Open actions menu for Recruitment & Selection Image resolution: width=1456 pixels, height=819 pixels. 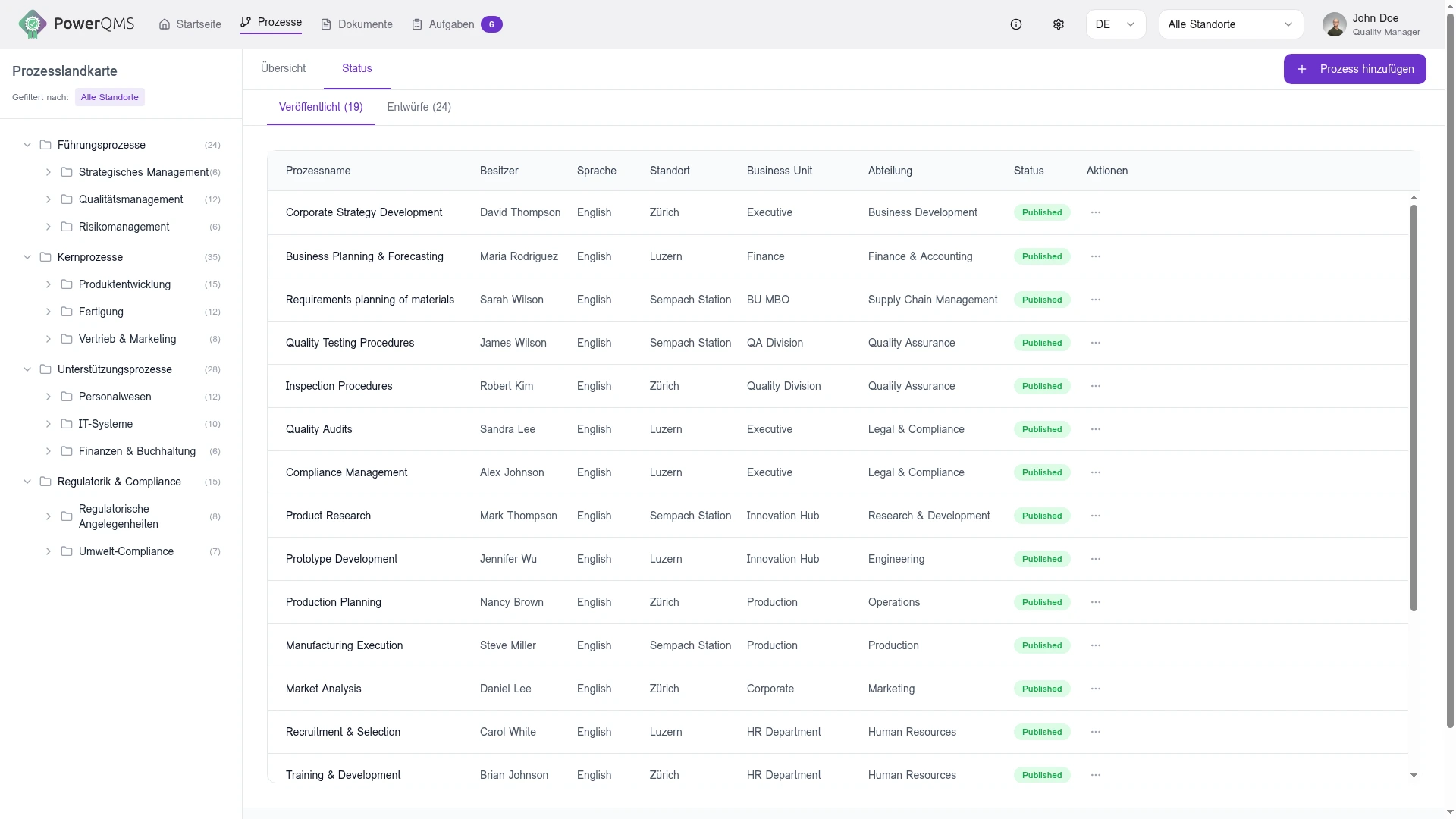(1096, 732)
